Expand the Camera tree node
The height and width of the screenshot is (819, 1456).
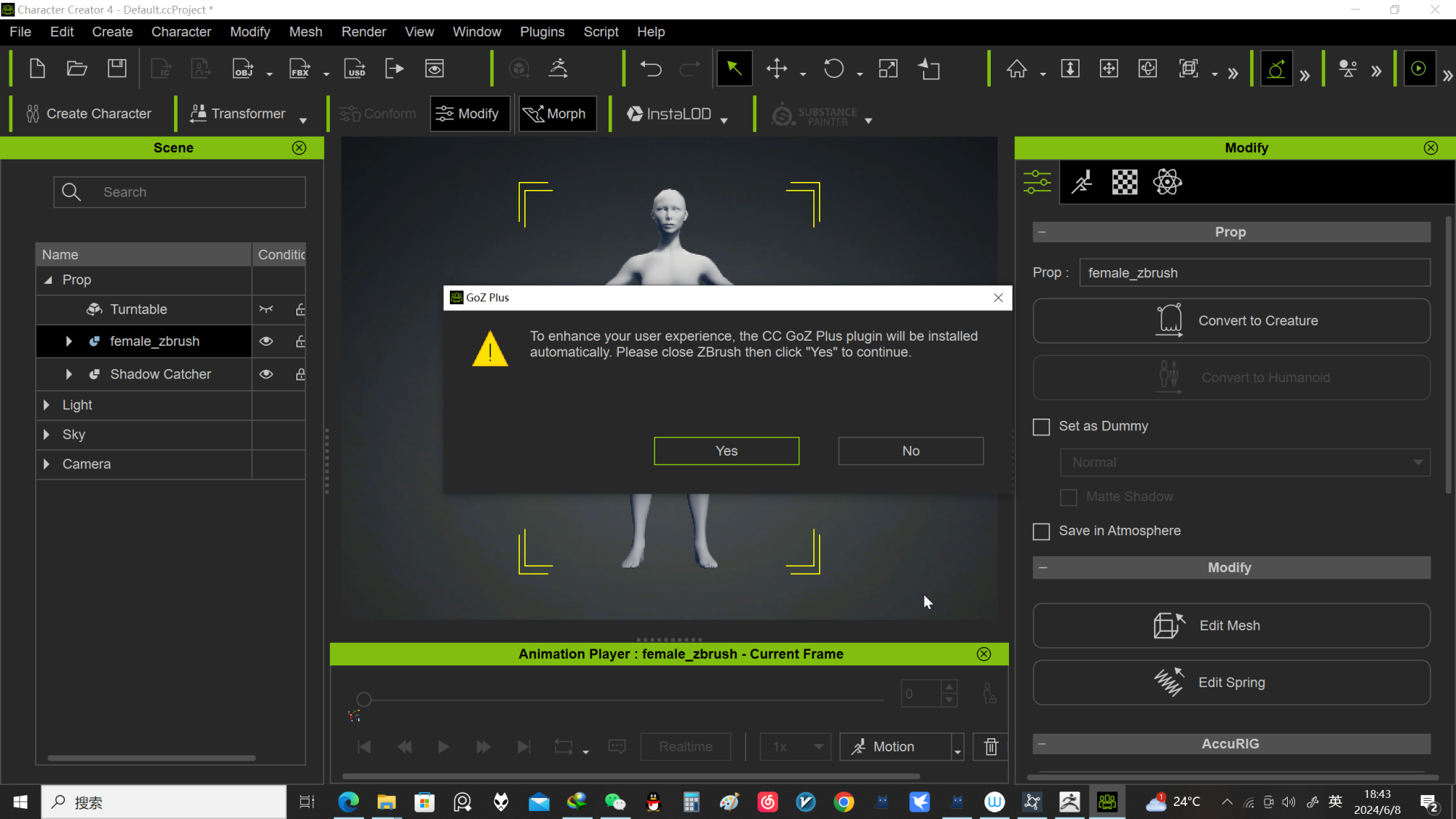click(x=47, y=464)
